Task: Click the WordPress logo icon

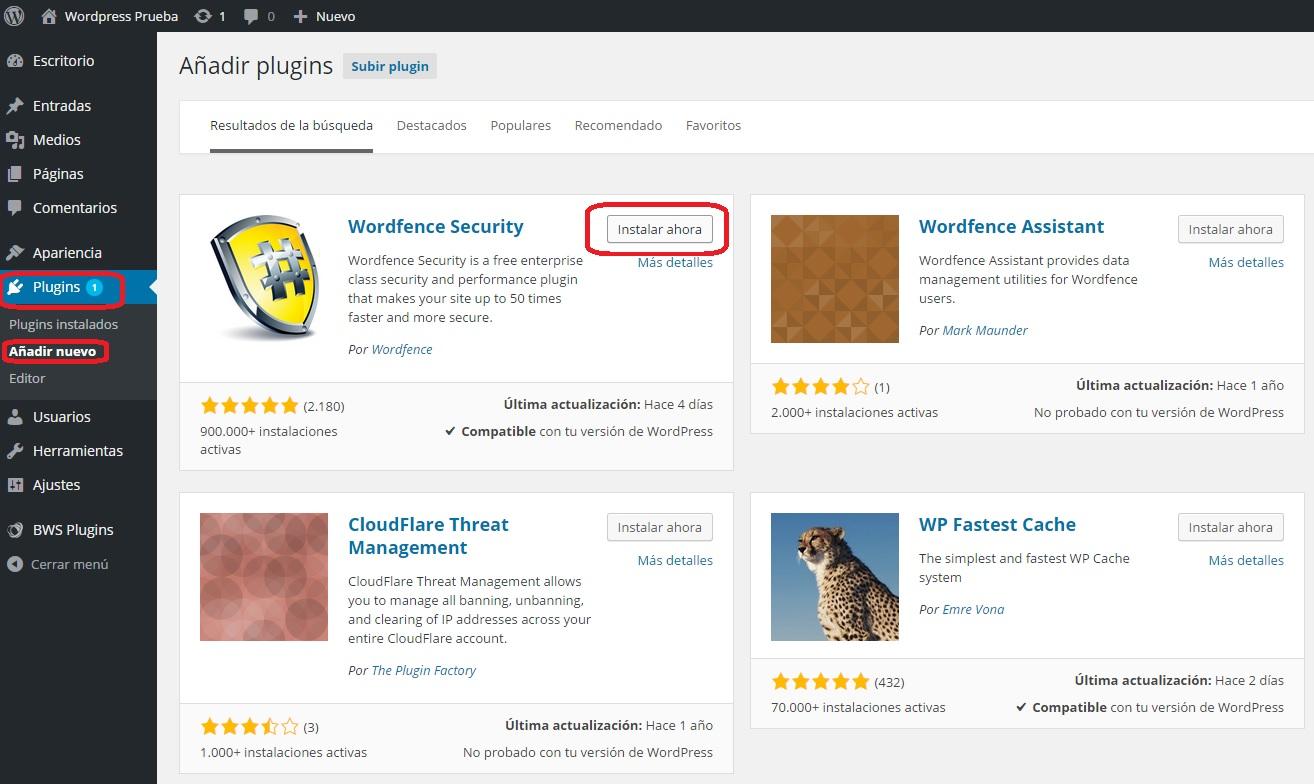Action: coord(15,16)
